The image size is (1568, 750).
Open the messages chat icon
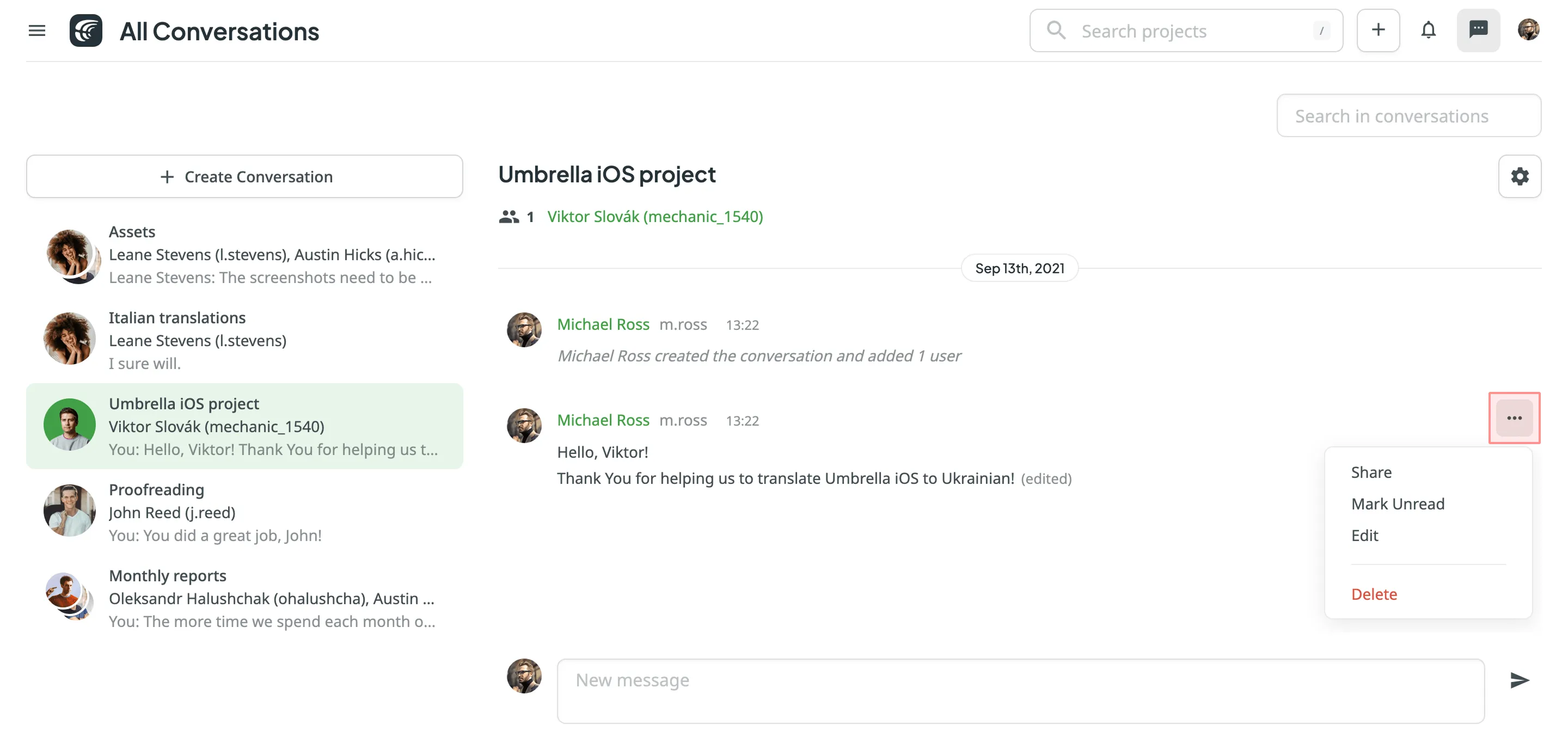tap(1478, 30)
